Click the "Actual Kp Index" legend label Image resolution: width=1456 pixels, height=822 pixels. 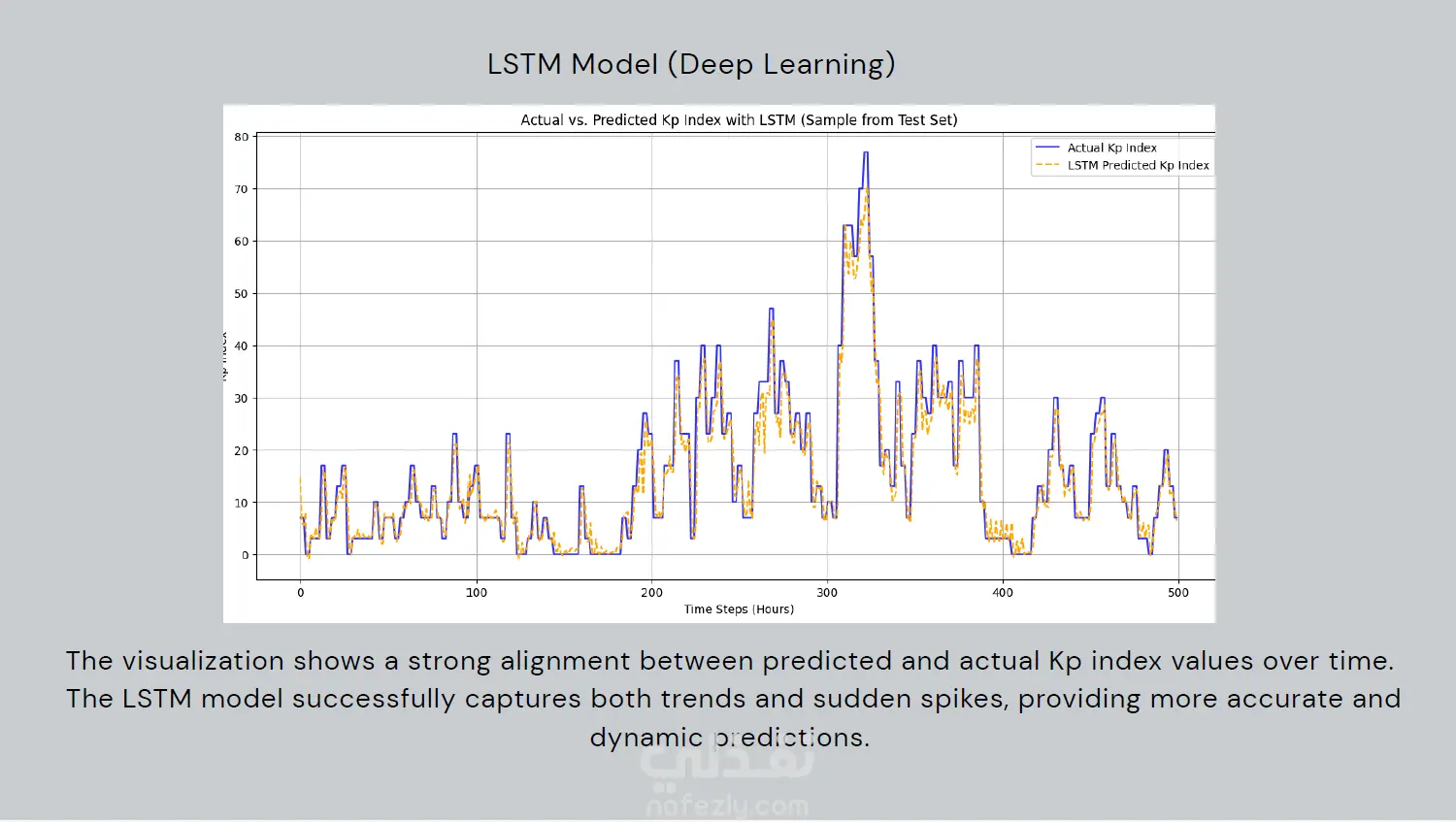pos(1112,148)
